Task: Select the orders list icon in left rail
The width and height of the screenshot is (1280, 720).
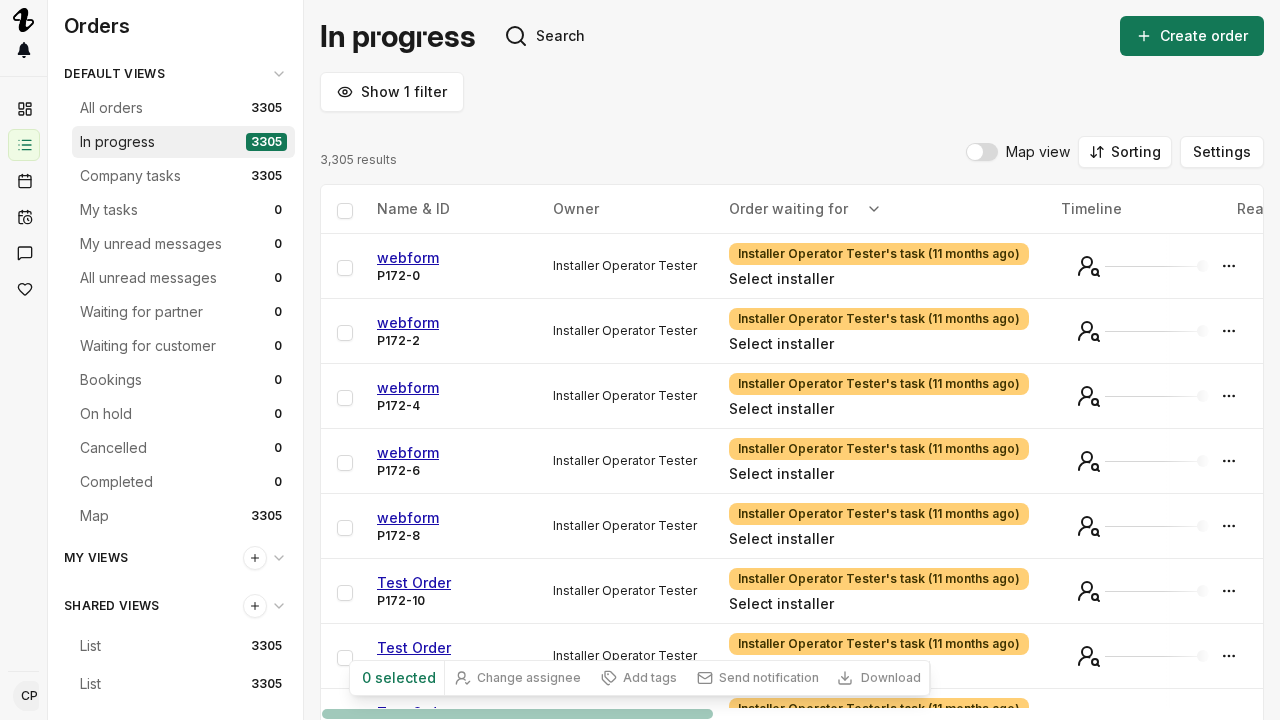Action: pos(25,145)
